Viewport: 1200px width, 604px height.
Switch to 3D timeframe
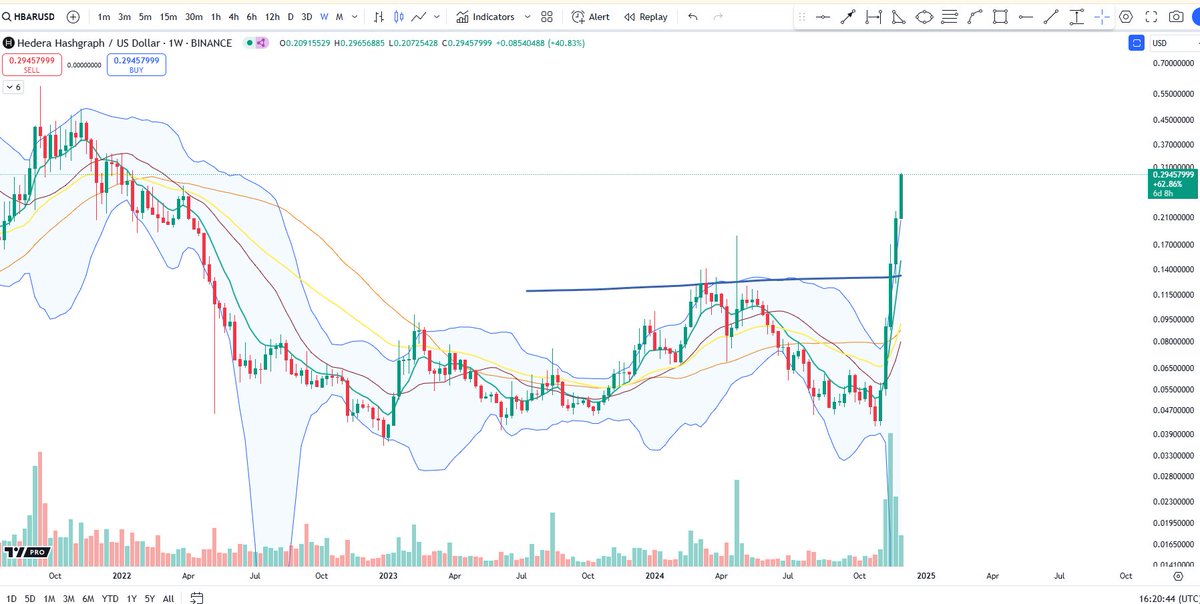point(307,17)
